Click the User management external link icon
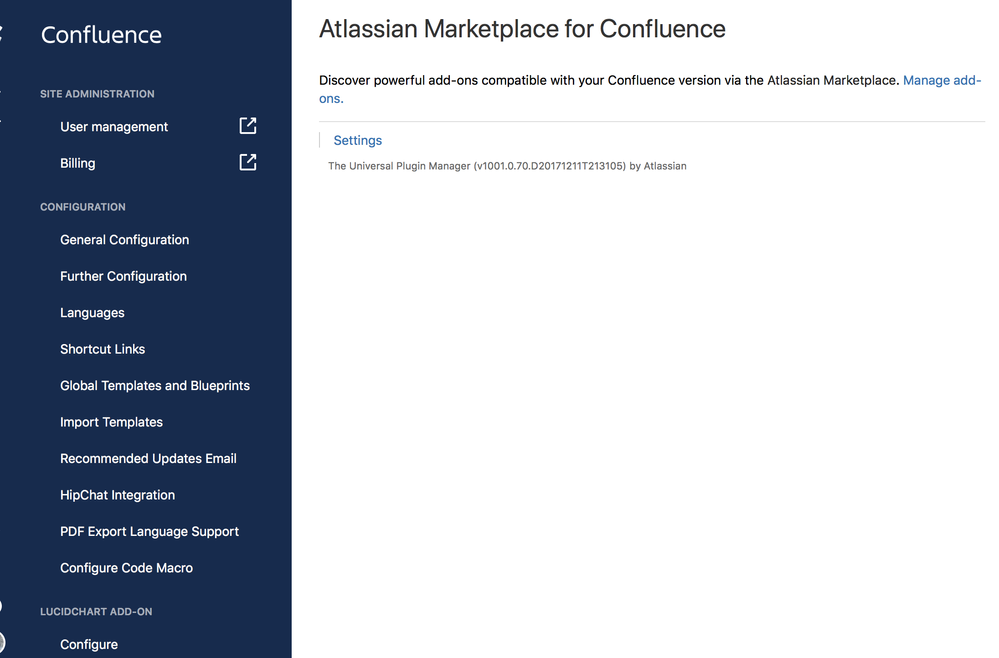The width and height of the screenshot is (999, 658). [x=248, y=126]
